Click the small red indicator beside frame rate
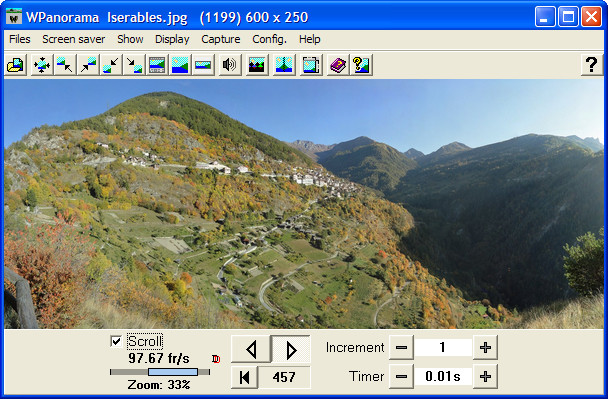The image size is (608, 399). 216,359
